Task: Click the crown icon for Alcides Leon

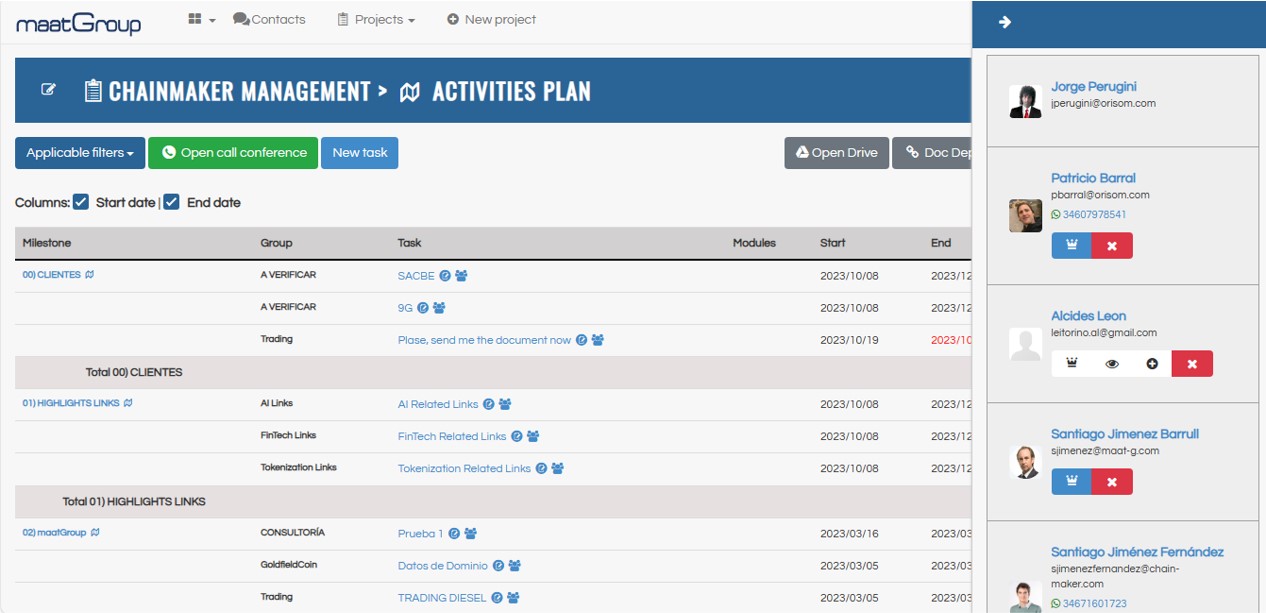Action: tap(1072, 364)
